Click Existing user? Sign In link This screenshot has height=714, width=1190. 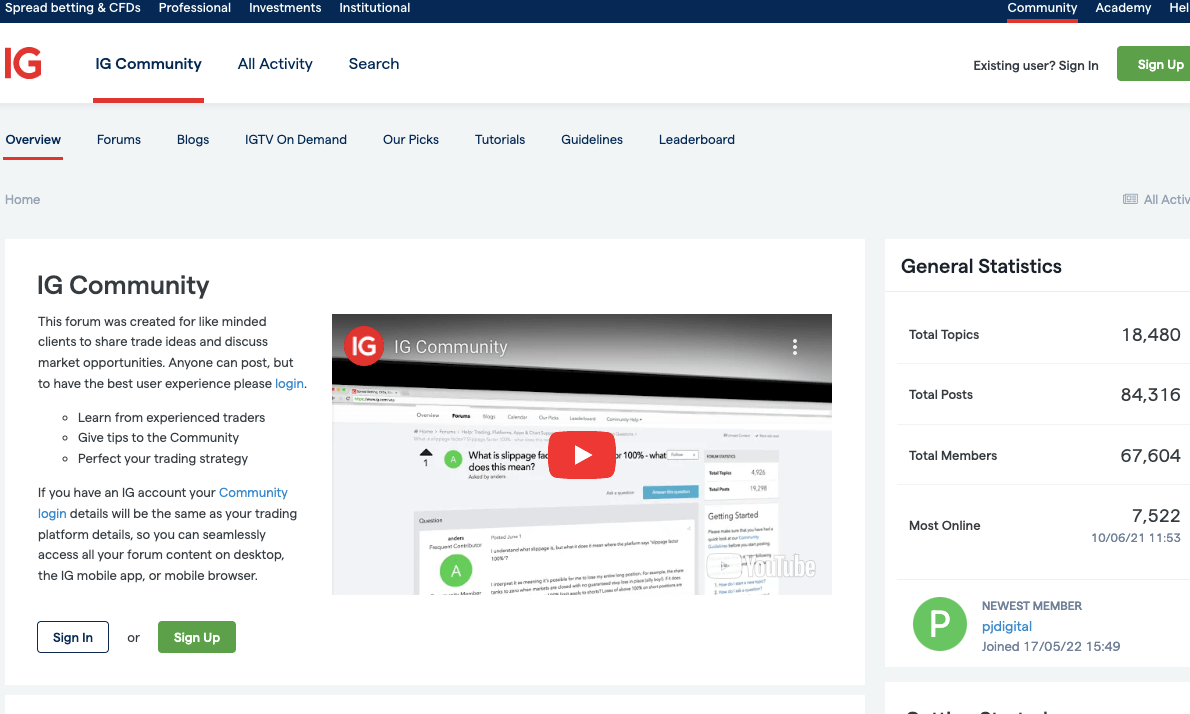pyautogui.click(x=1035, y=65)
